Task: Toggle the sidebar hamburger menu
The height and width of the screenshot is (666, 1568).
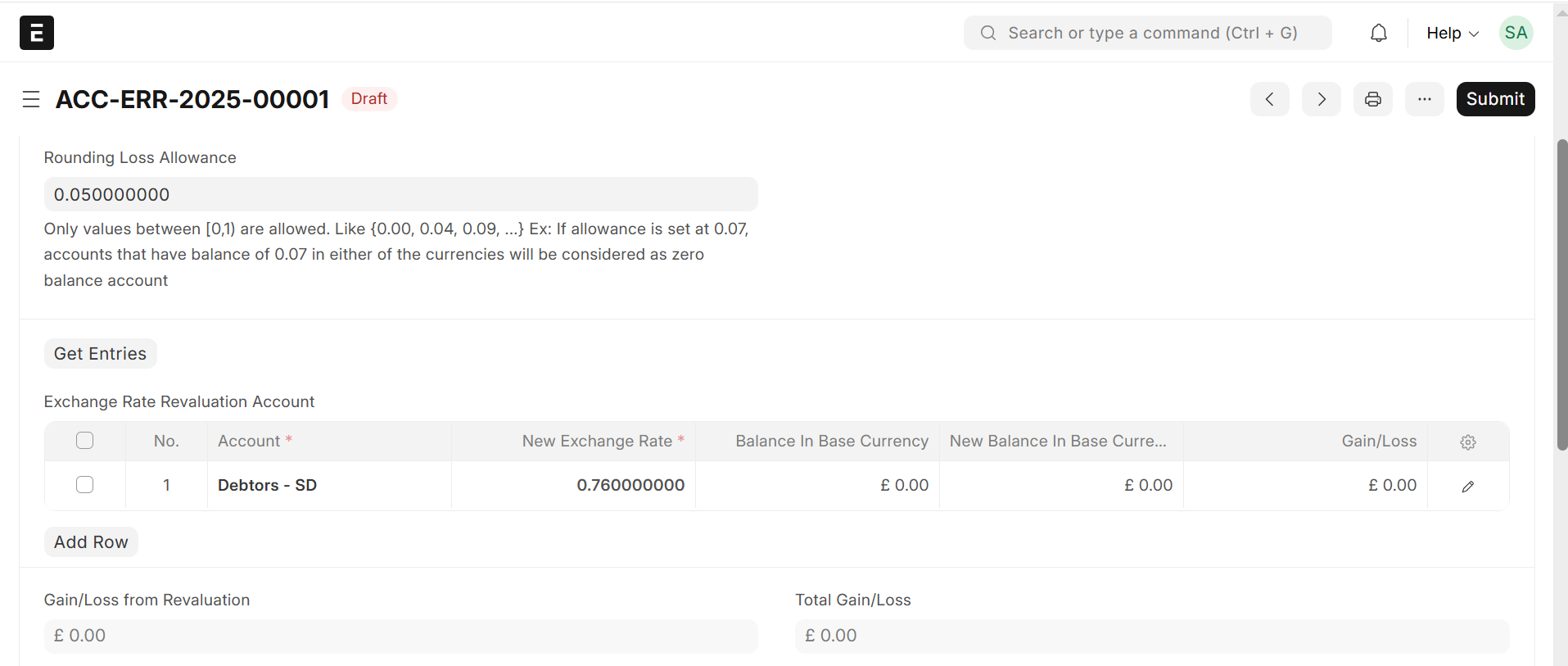Action: (x=31, y=99)
